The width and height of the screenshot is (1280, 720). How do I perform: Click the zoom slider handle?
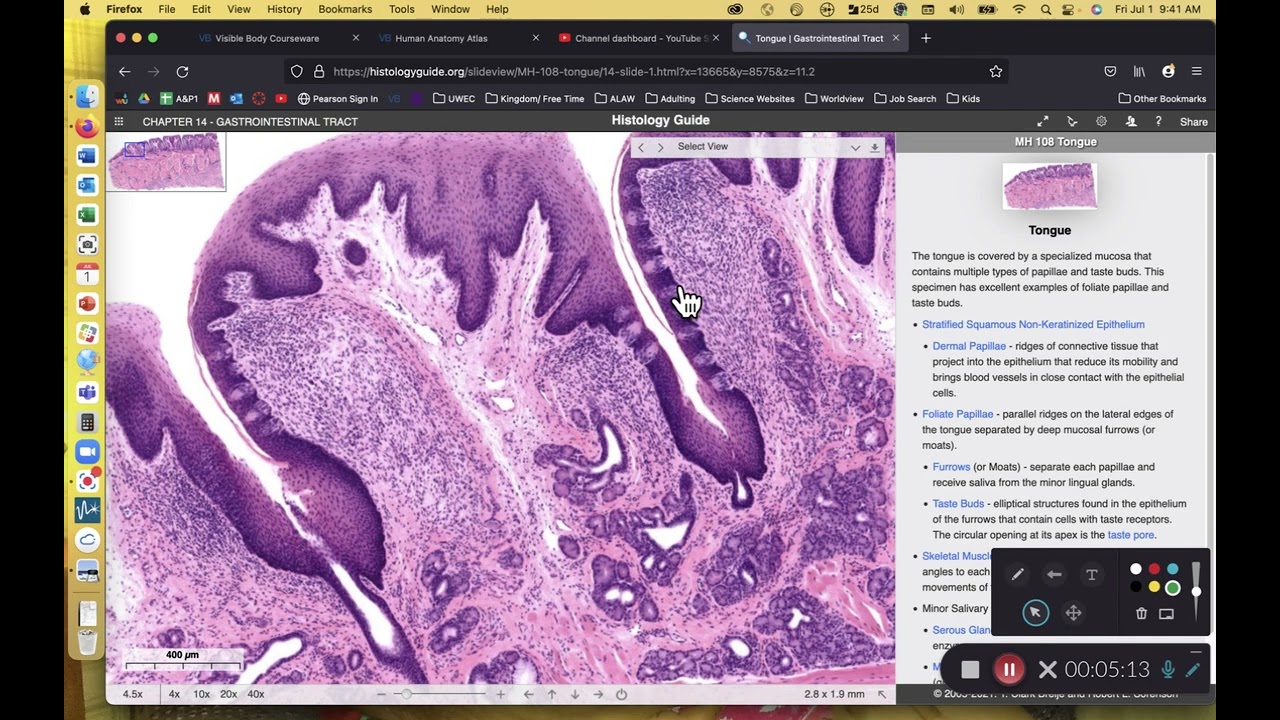[405, 694]
